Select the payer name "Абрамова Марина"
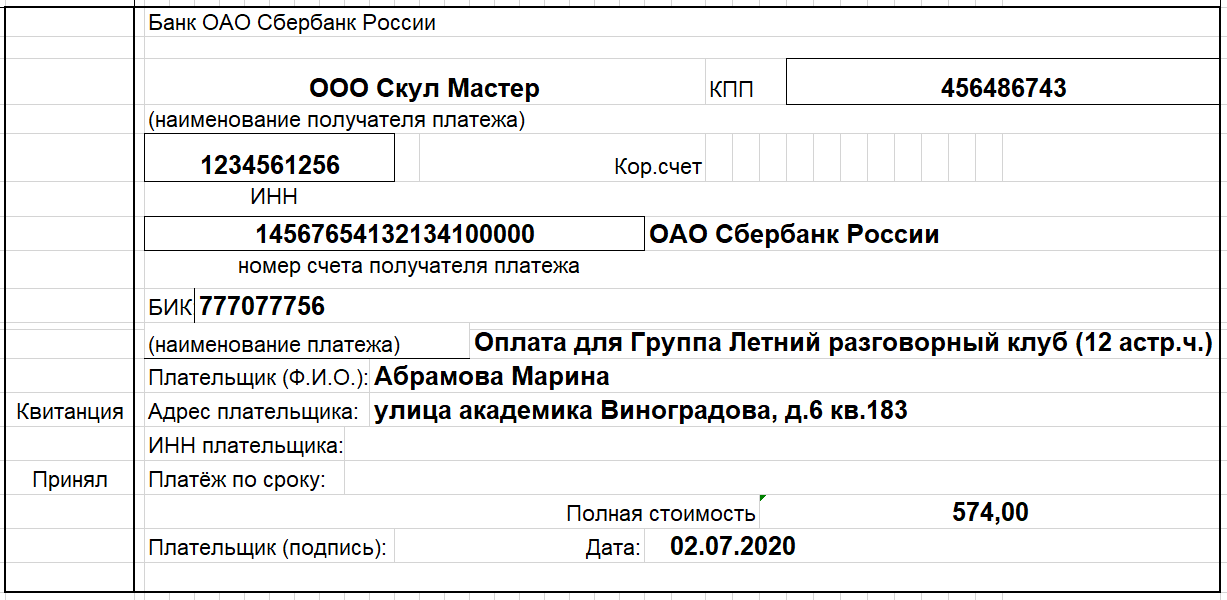This screenshot has height=600, width=1227. click(492, 377)
